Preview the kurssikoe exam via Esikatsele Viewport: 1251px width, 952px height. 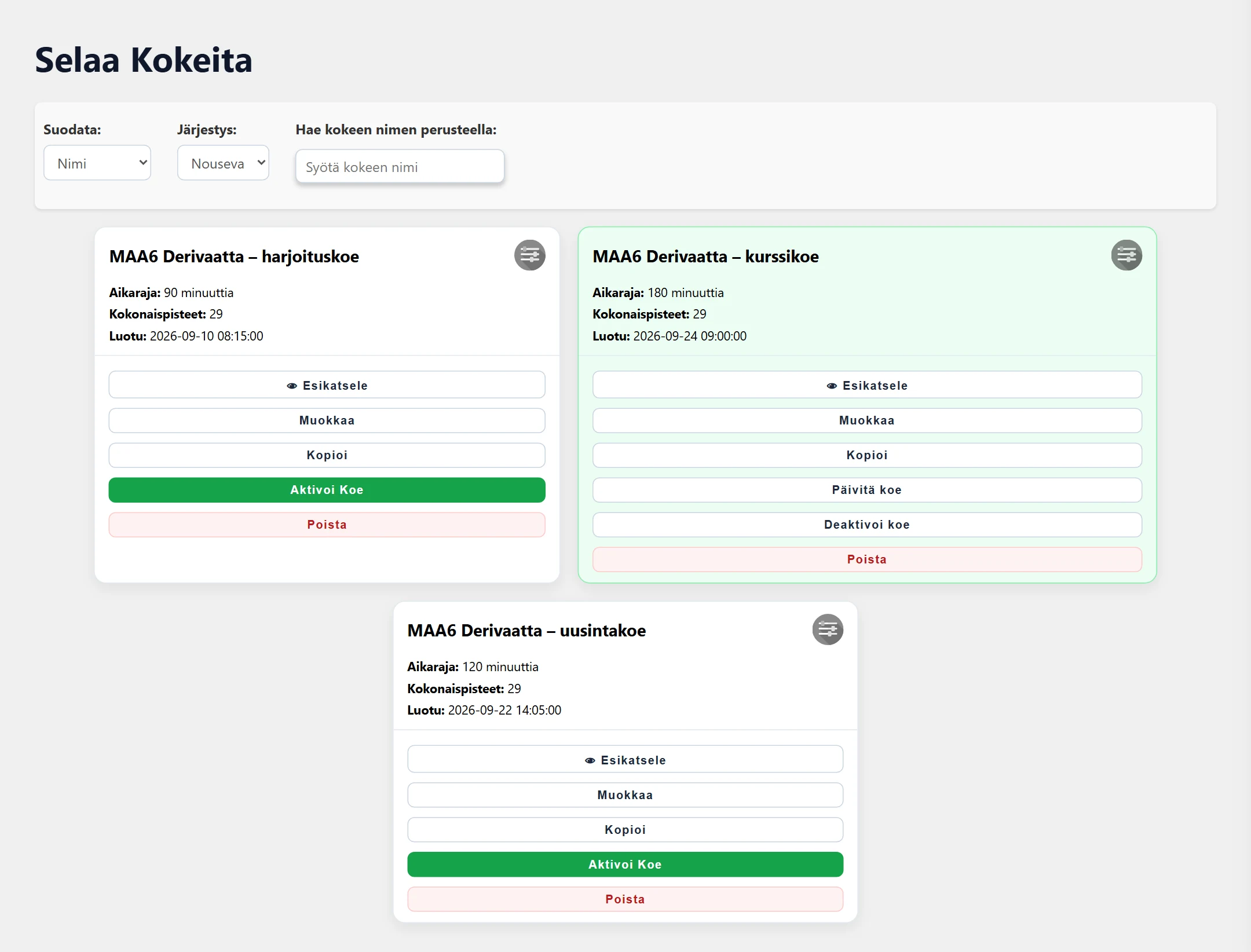867,385
